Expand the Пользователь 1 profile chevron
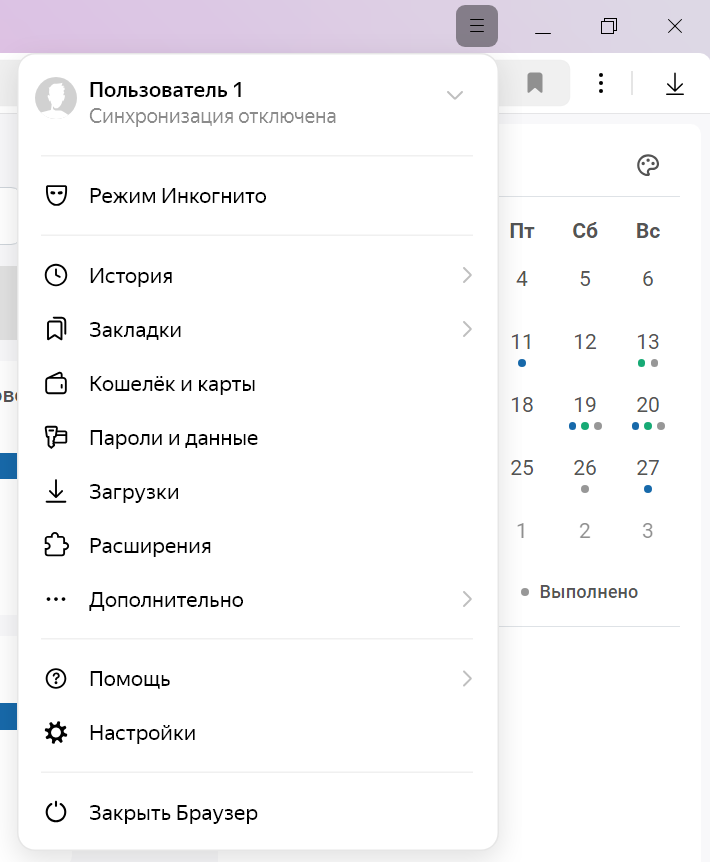The image size is (710, 862). tap(455, 96)
